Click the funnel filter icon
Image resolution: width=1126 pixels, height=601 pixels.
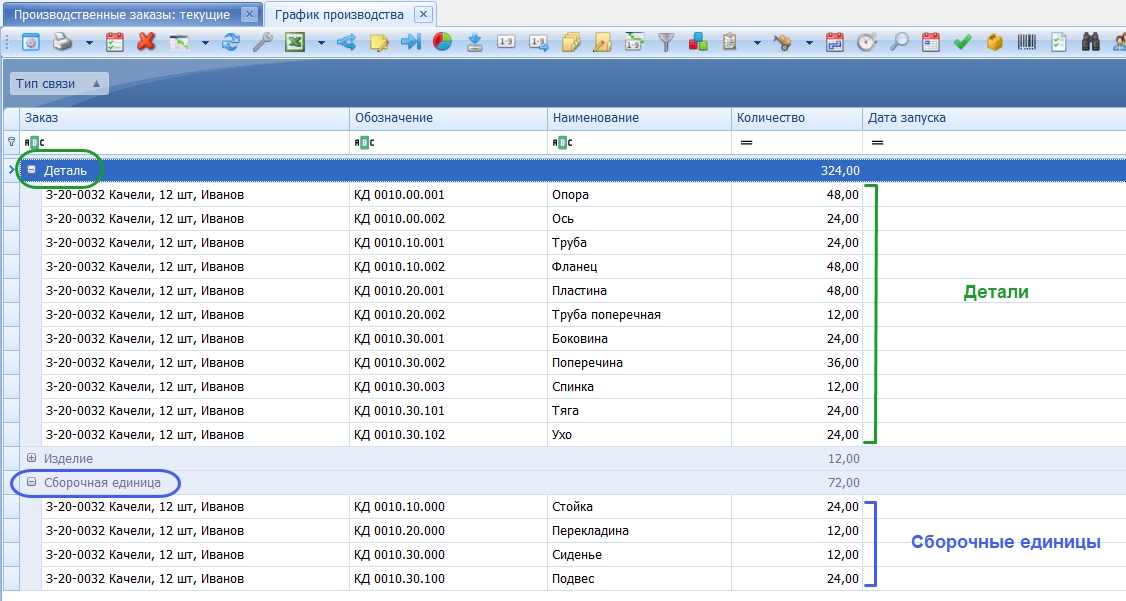tap(666, 42)
